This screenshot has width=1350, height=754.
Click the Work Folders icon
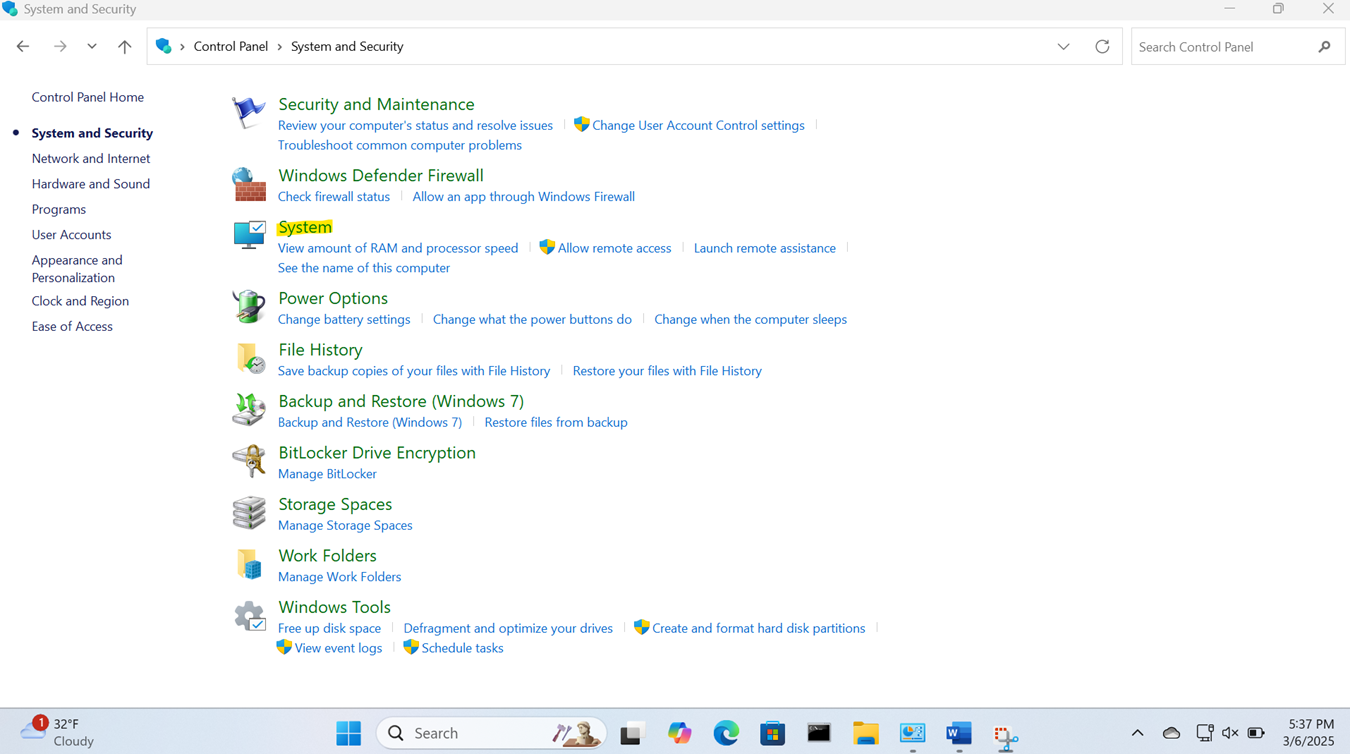249,564
